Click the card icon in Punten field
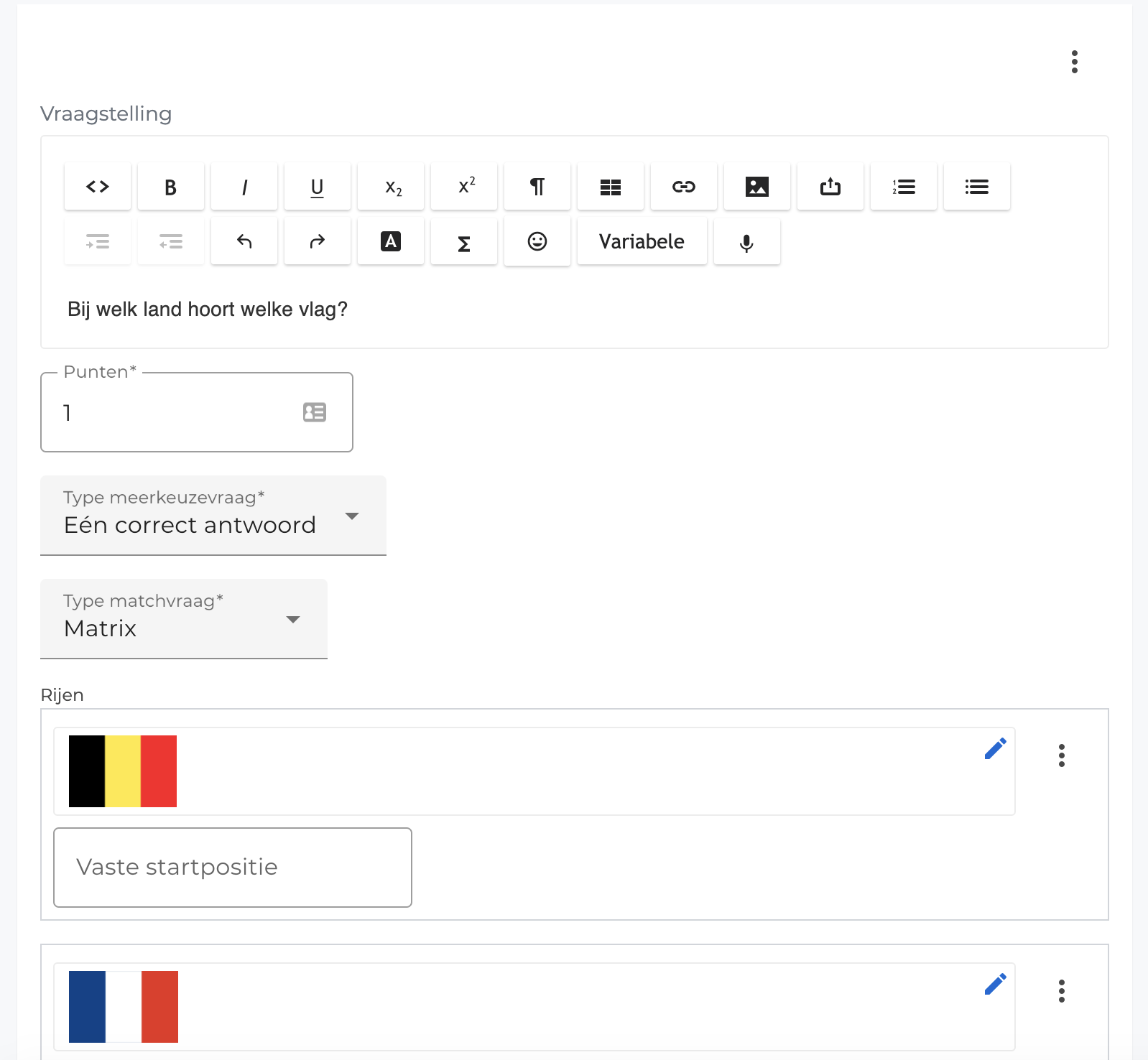Image resolution: width=1148 pixels, height=1060 pixels. 315,412
